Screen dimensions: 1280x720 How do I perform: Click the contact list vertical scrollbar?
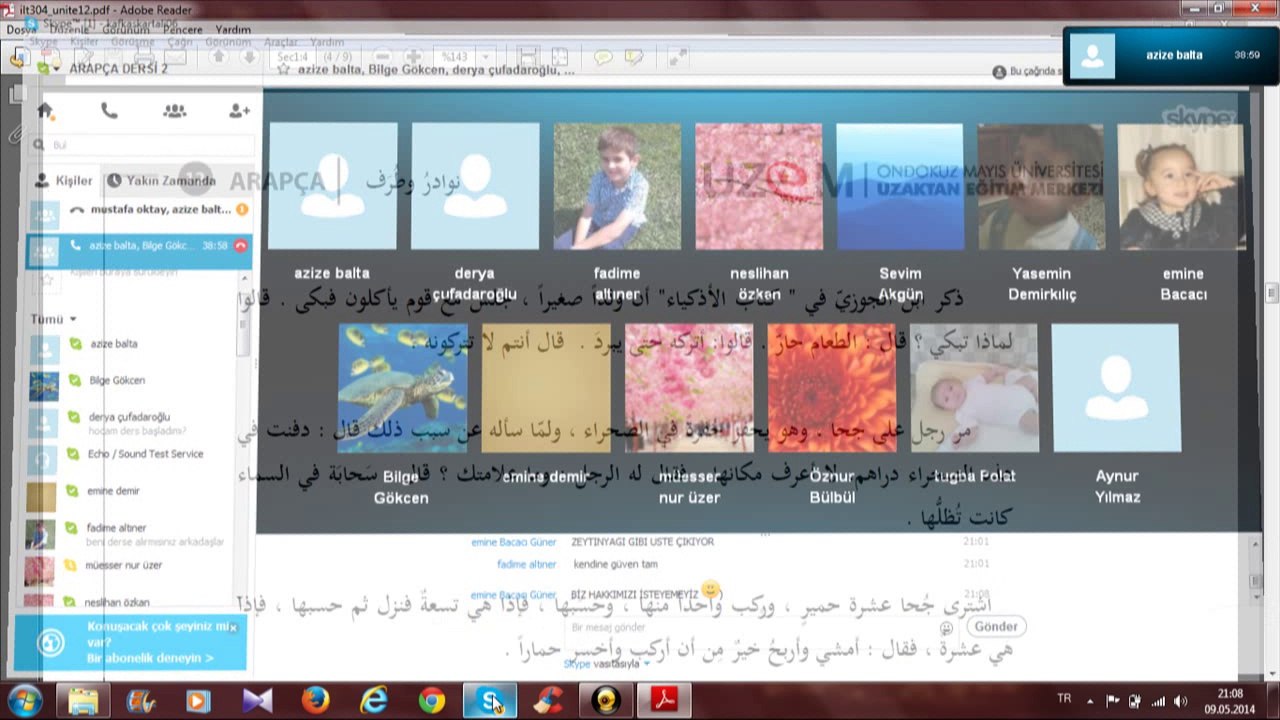[x=242, y=325]
